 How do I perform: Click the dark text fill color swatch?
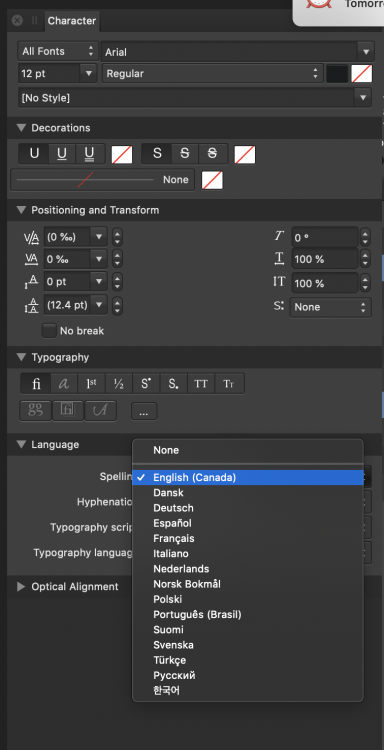(x=337, y=74)
